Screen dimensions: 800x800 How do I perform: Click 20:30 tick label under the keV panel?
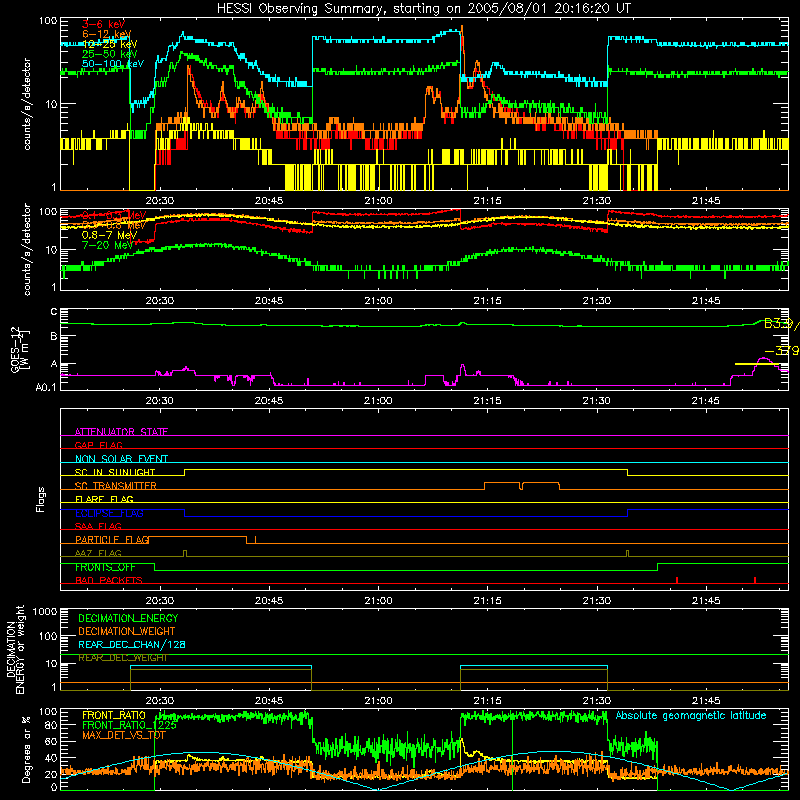tap(160, 201)
